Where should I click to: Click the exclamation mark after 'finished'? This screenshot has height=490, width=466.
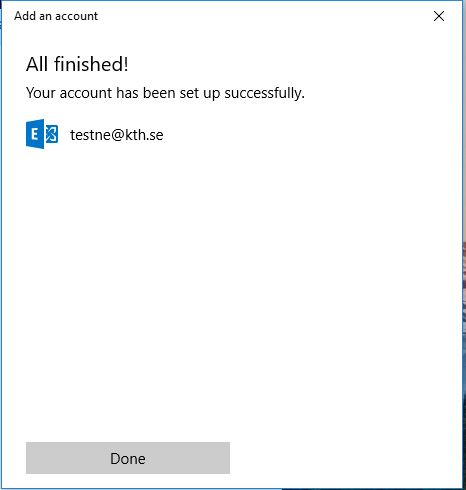(x=126, y=64)
